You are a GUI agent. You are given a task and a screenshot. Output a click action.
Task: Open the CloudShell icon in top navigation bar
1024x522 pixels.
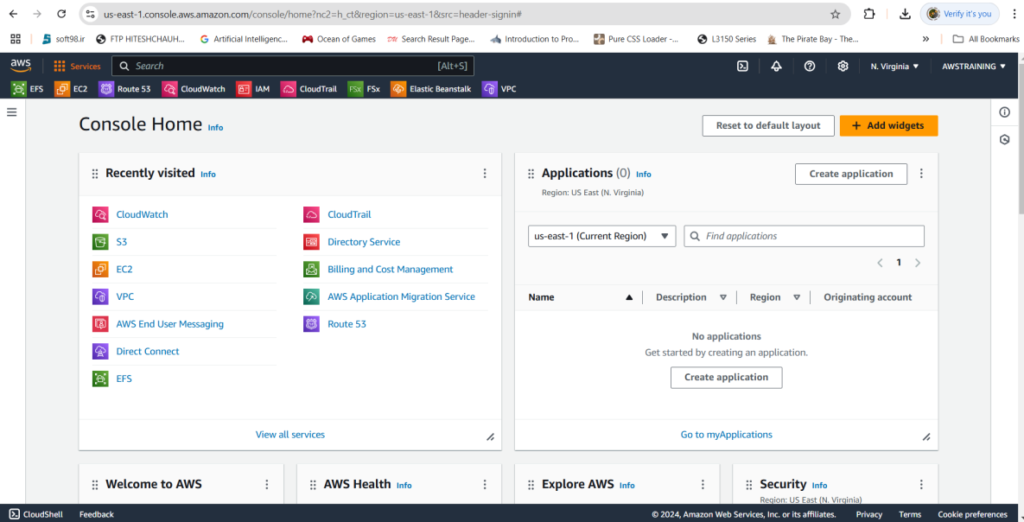pos(743,66)
